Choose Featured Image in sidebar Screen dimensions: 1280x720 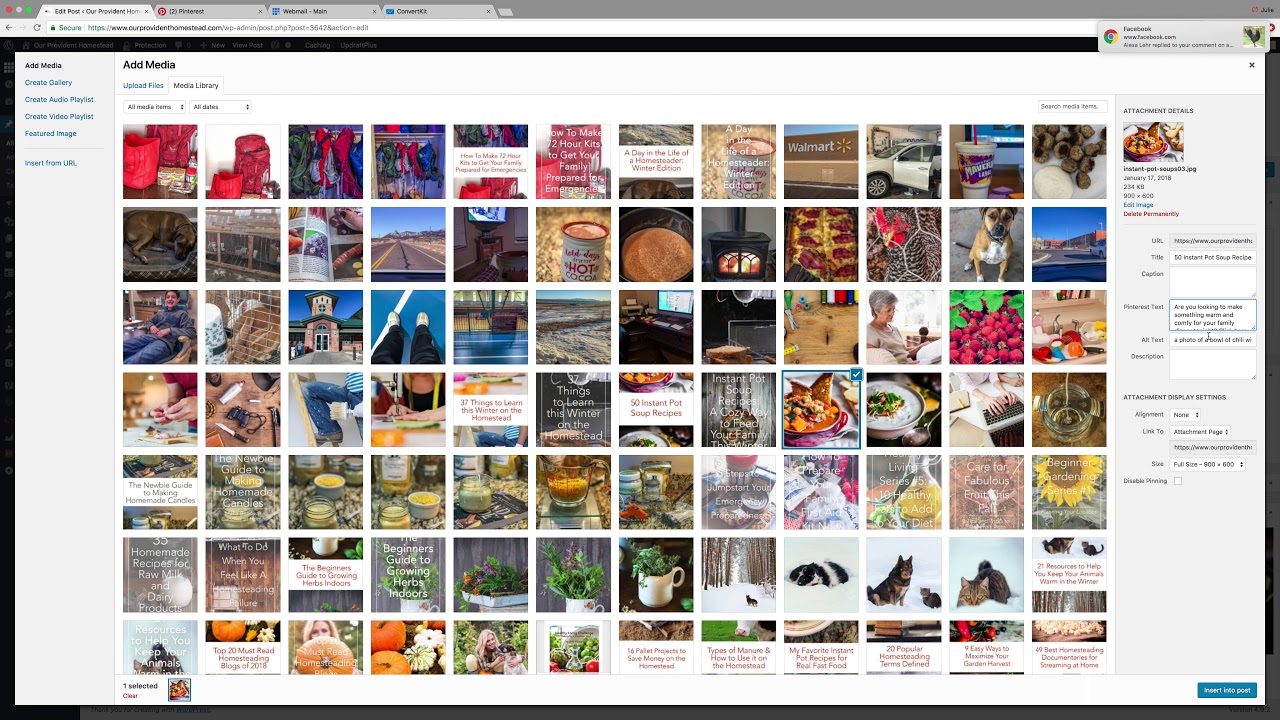coord(51,134)
